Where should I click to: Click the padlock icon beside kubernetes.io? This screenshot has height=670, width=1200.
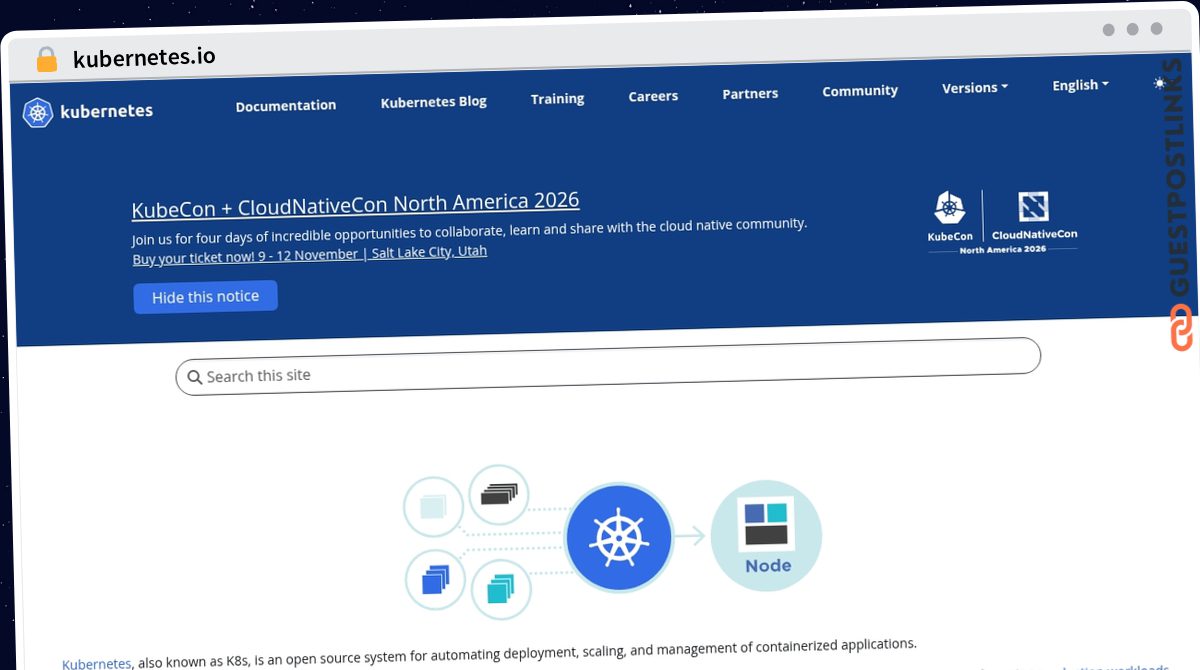[47, 59]
